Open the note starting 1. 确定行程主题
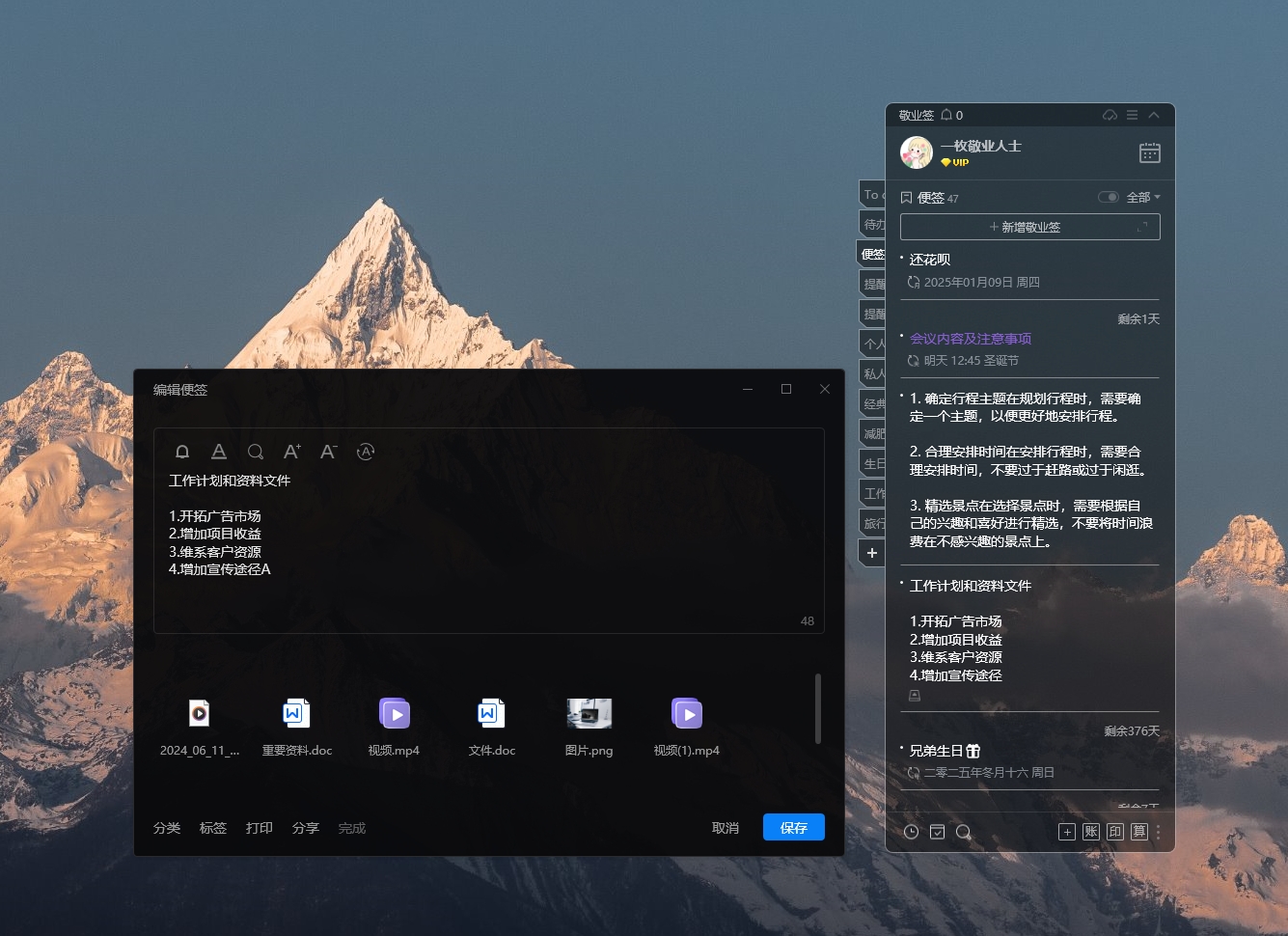The width and height of the screenshot is (1288, 936). point(1030,470)
